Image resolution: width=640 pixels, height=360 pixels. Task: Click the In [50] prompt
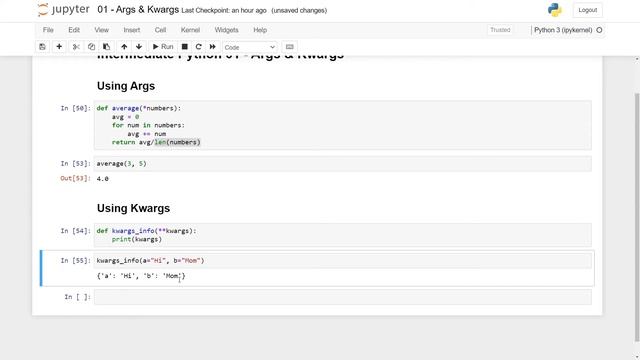pyautogui.click(x=76, y=108)
